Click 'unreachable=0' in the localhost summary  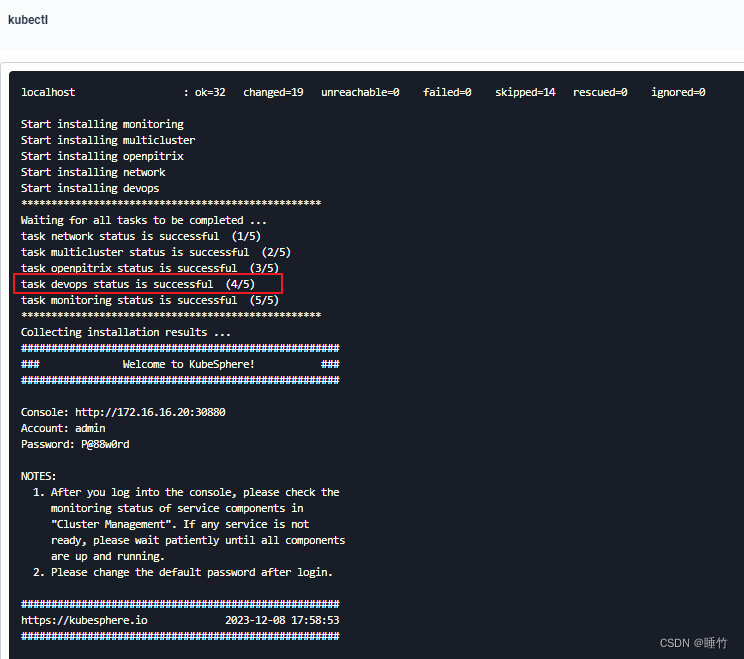coord(360,92)
